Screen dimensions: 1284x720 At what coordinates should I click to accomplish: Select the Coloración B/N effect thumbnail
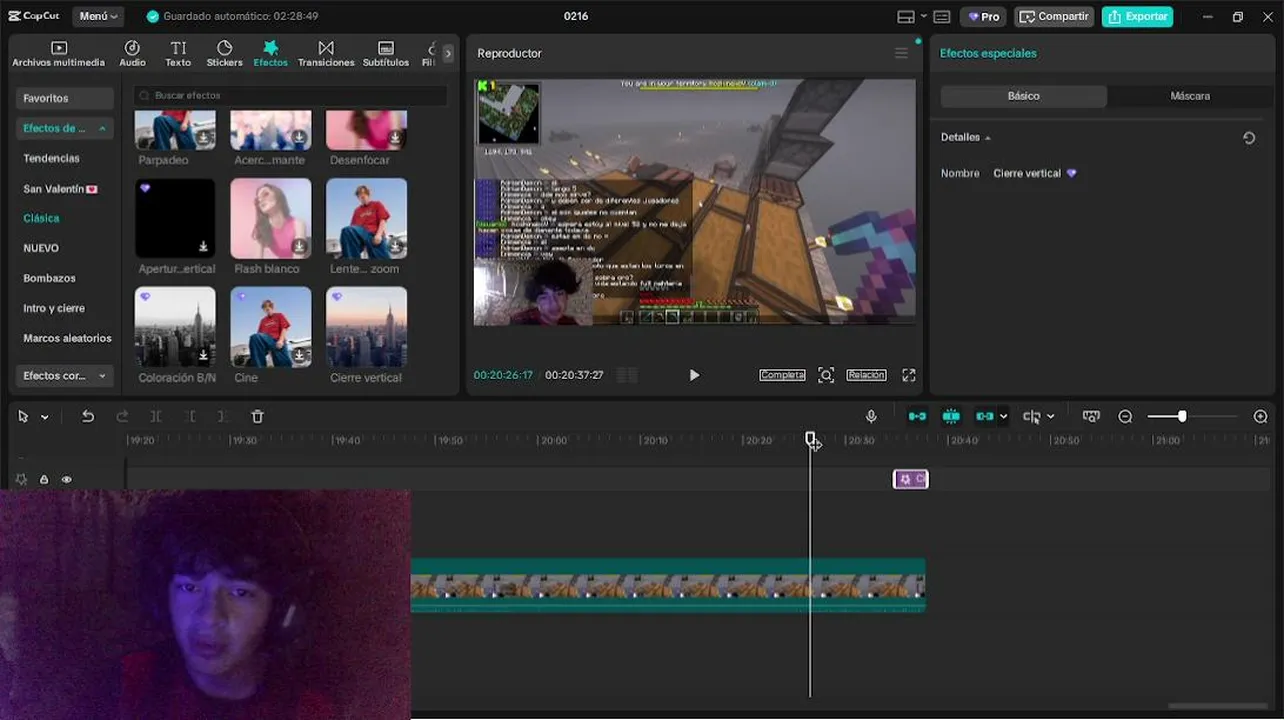[175, 327]
